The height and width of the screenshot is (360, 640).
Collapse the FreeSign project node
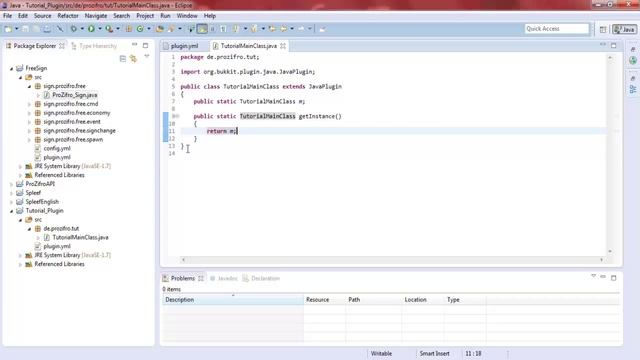click(x=11, y=69)
